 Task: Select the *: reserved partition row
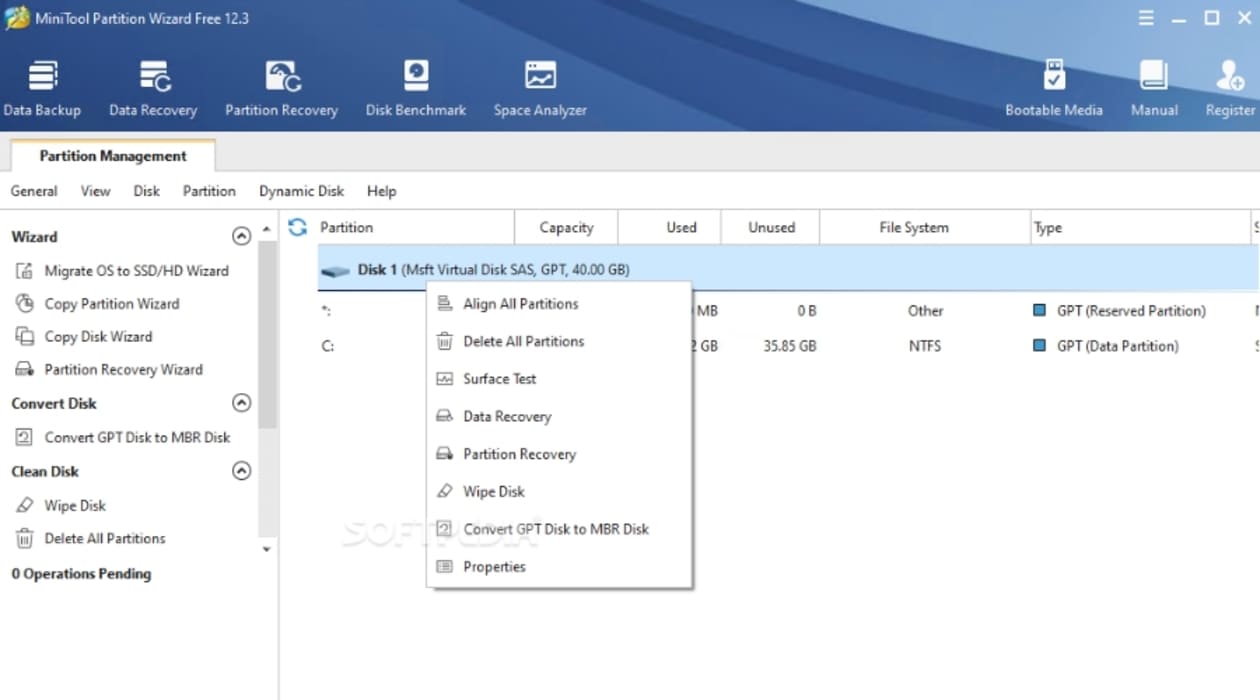pyautogui.click(x=787, y=311)
